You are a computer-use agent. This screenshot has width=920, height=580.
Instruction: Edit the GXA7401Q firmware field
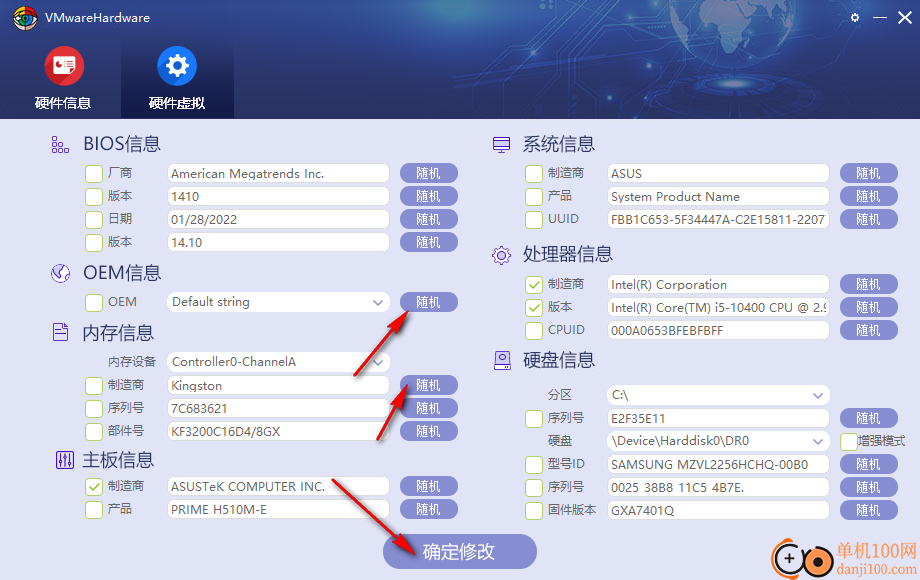pyautogui.click(x=718, y=510)
